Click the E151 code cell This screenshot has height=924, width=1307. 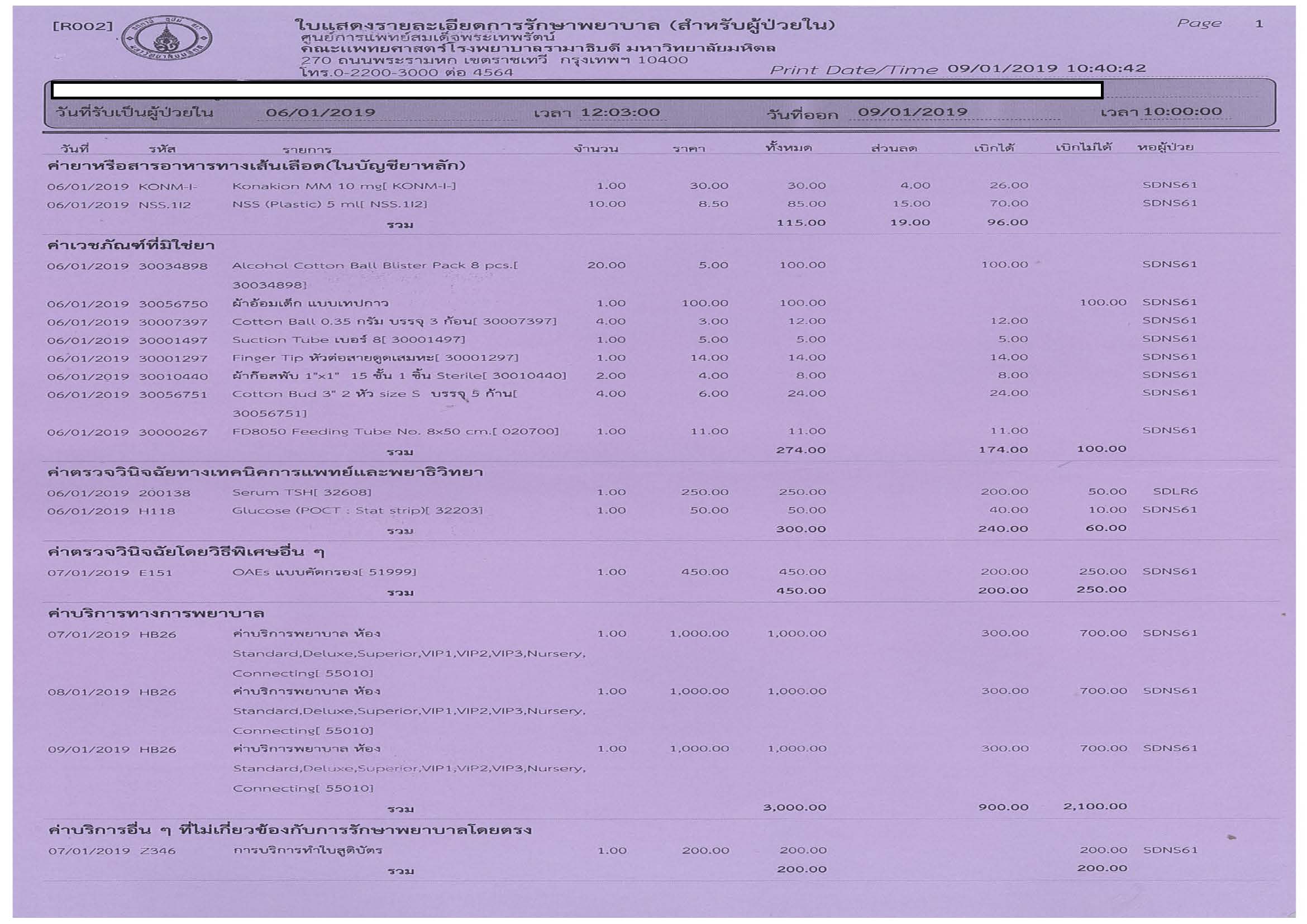(x=155, y=573)
